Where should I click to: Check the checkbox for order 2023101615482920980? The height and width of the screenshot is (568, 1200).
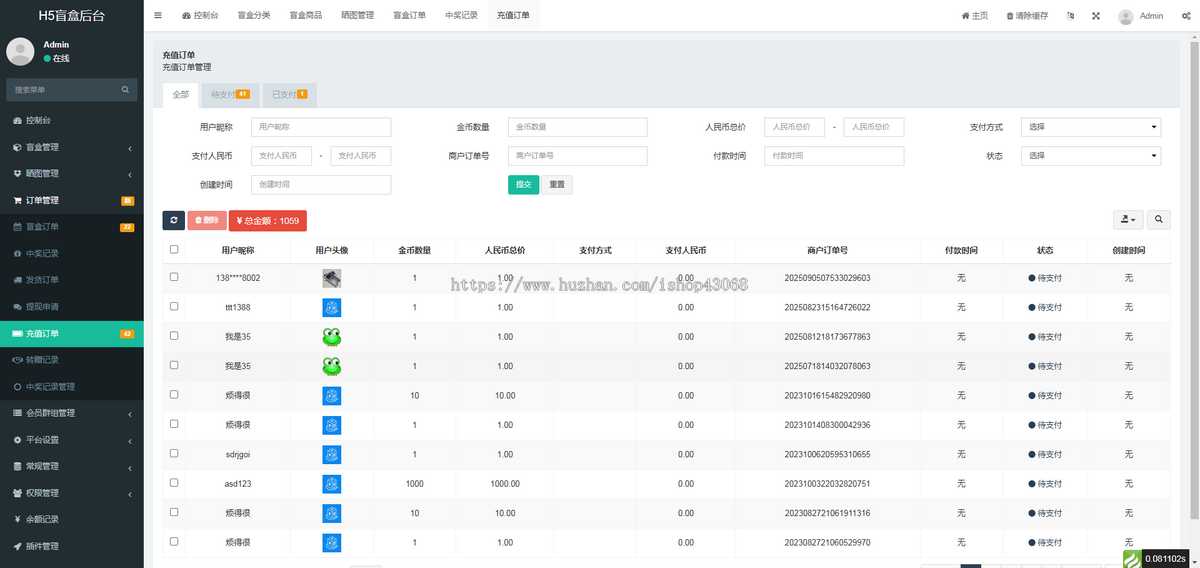coord(174,395)
